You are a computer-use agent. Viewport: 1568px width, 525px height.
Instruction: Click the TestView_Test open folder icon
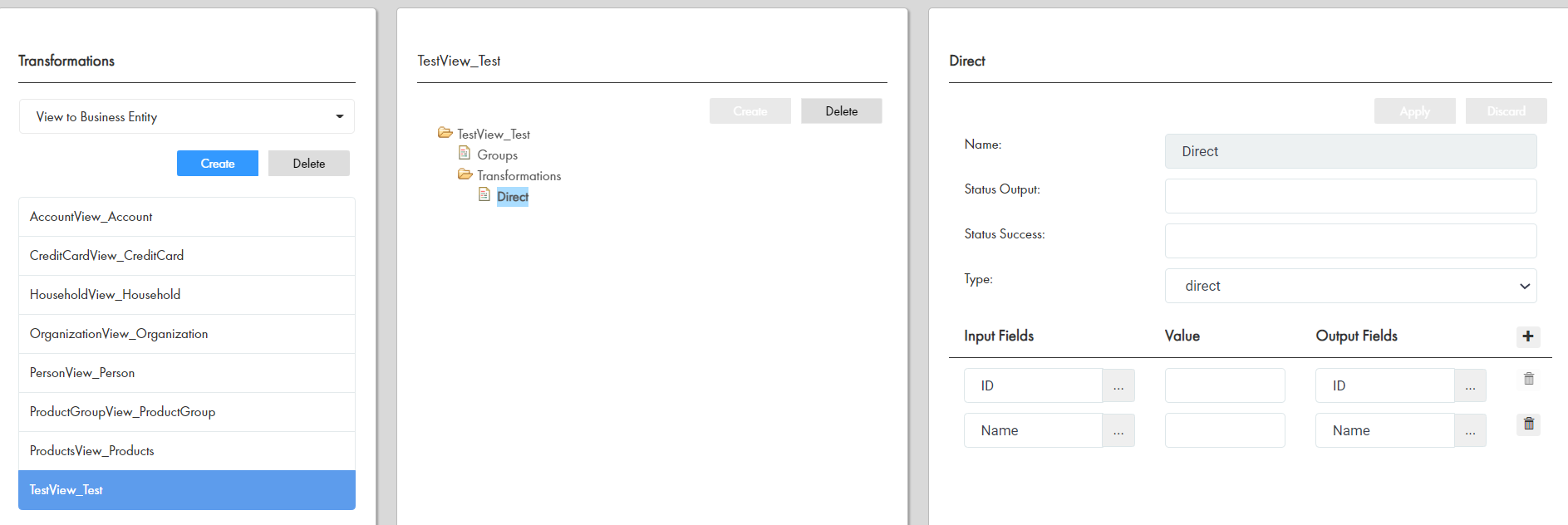coord(445,133)
